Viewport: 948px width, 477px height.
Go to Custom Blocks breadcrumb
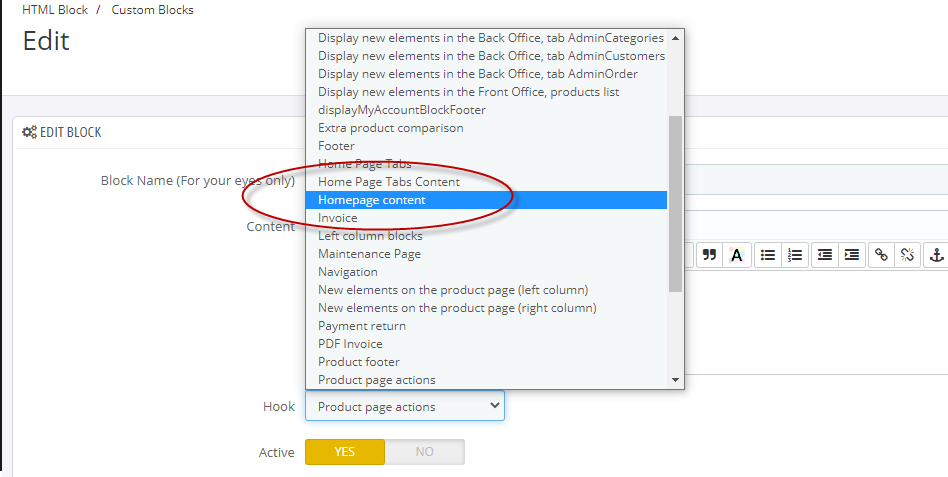pyautogui.click(x=152, y=10)
